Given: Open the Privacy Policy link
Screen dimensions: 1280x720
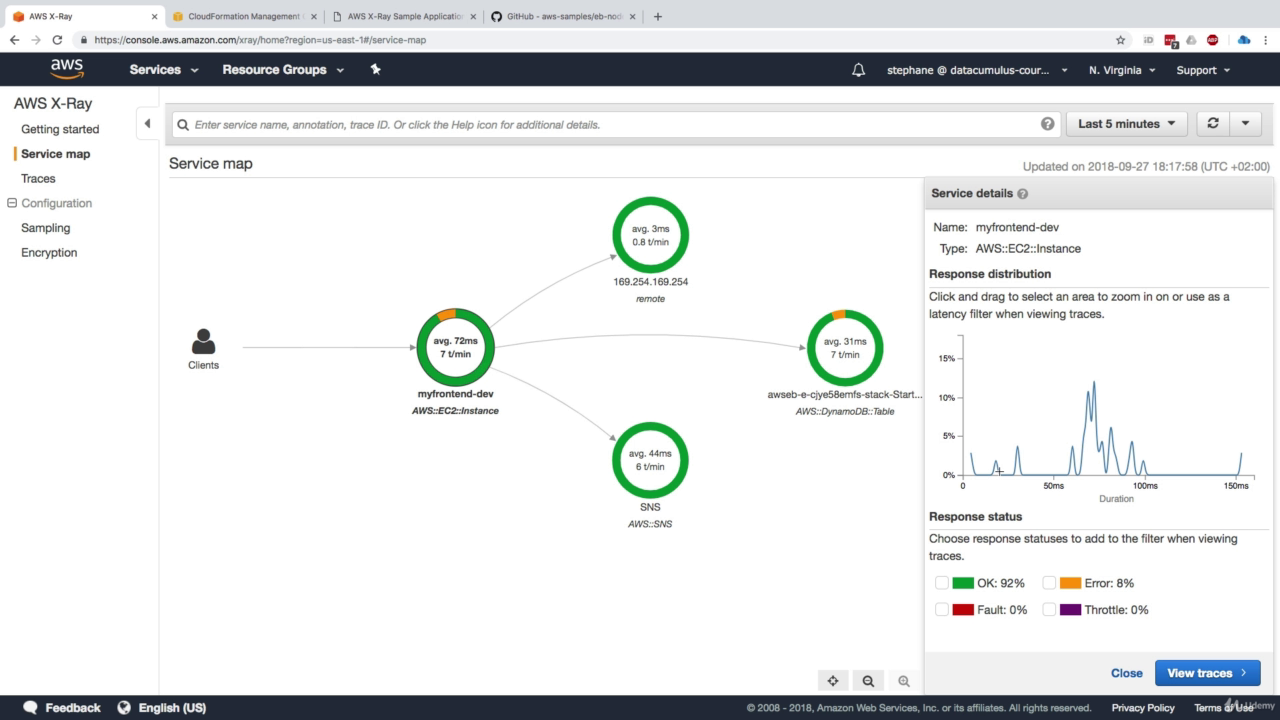Looking at the screenshot, I should 1143,708.
